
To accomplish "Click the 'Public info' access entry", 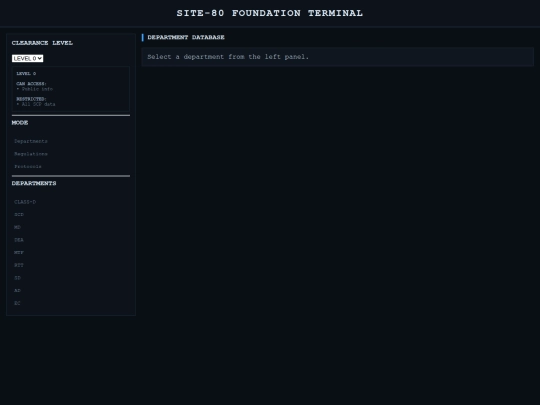I will tap(36, 89).
